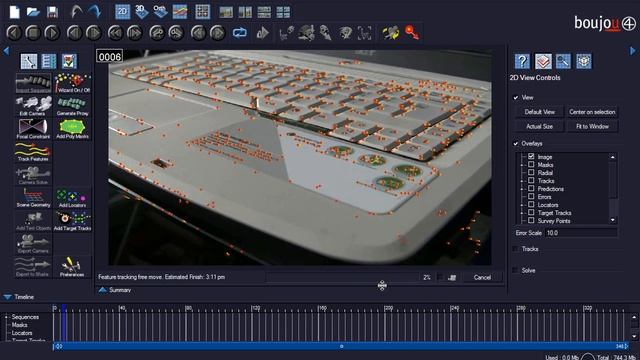Collapse the right panel with blue arrow

click(x=633, y=51)
